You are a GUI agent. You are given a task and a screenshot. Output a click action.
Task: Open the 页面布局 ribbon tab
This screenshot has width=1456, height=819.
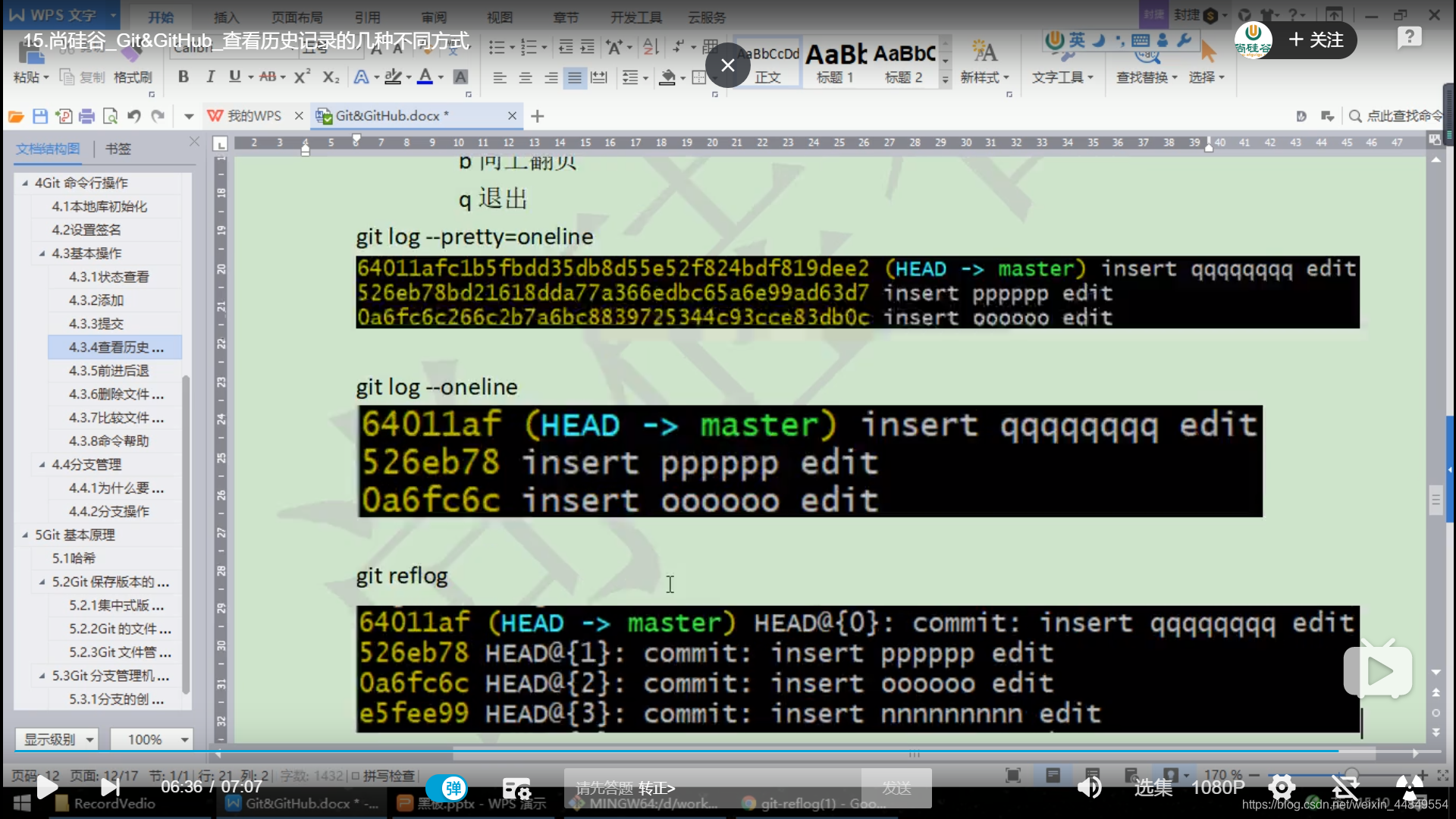click(x=297, y=17)
